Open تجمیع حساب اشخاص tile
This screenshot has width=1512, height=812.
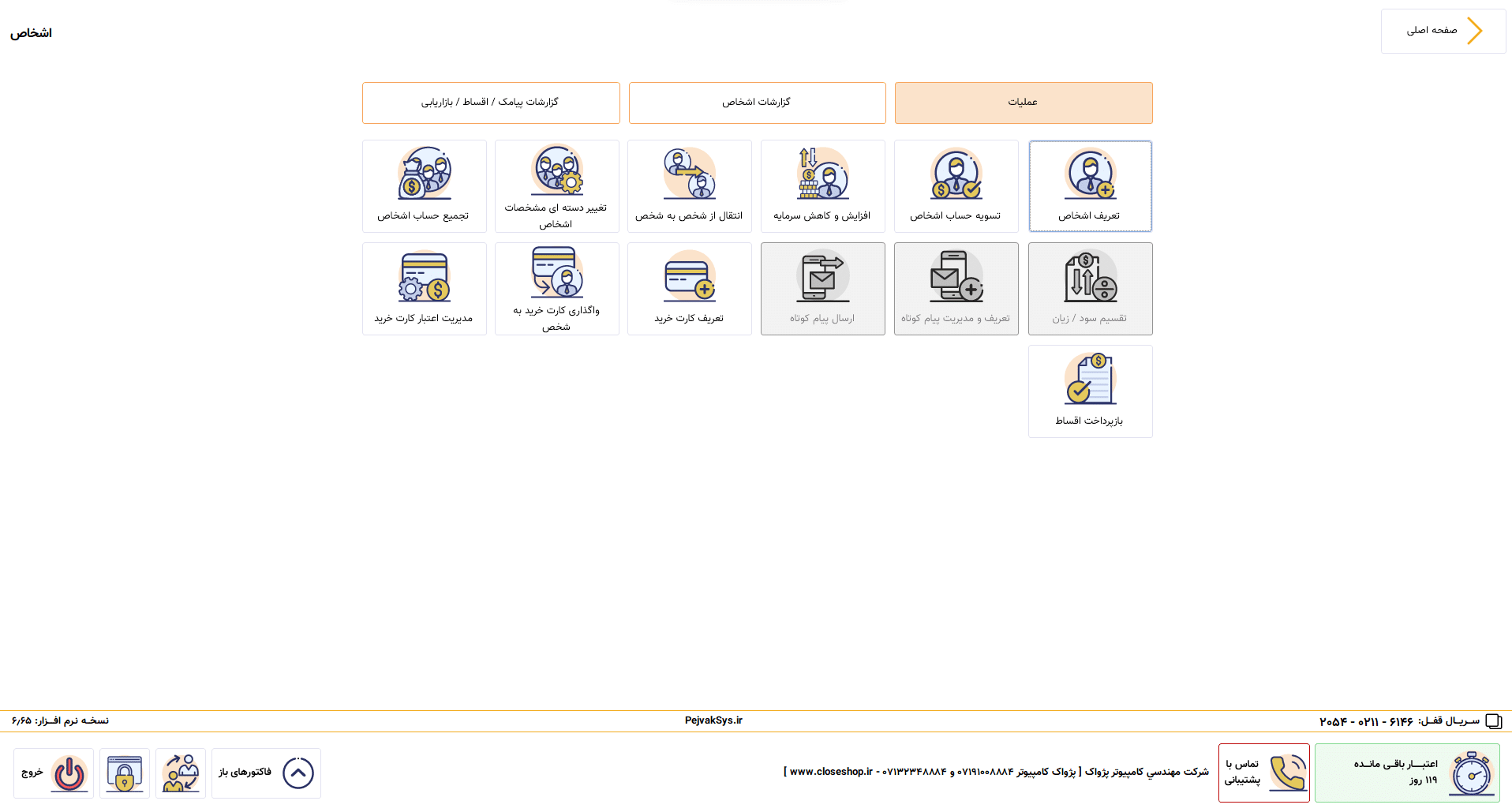424,186
